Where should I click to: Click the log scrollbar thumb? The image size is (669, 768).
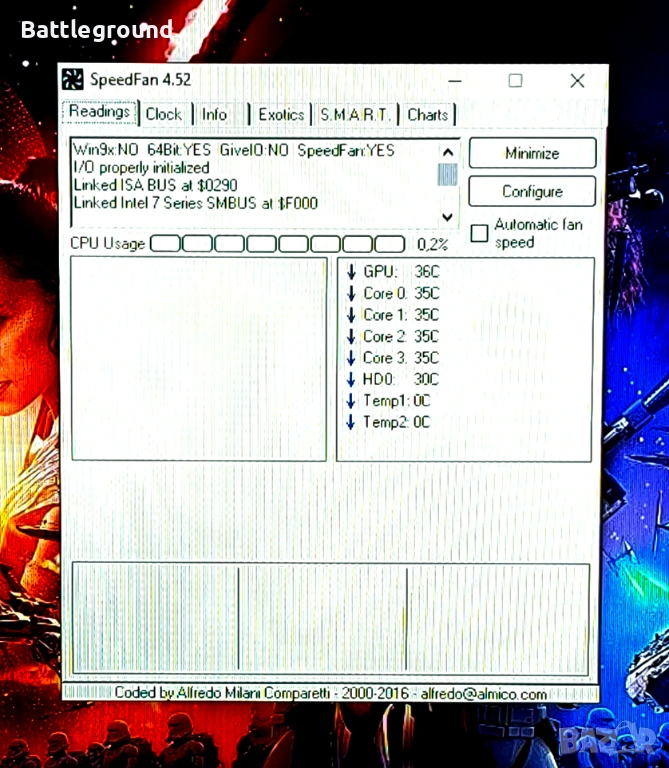[447, 174]
